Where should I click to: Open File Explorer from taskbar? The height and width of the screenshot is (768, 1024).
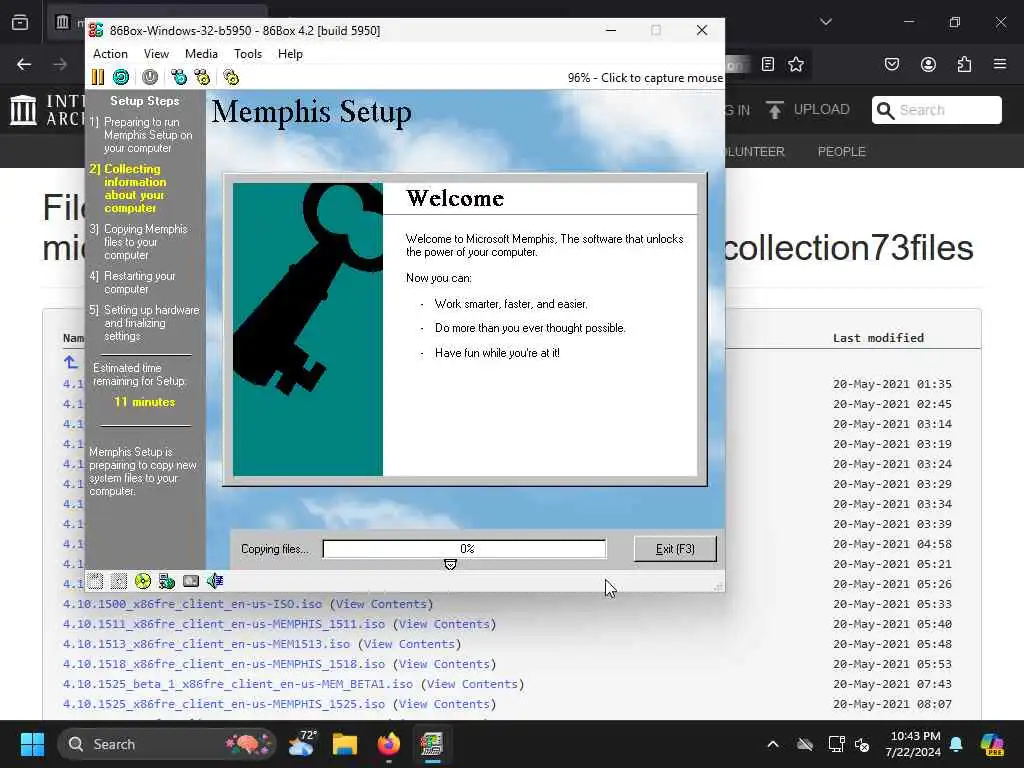(x=345, y=744)
